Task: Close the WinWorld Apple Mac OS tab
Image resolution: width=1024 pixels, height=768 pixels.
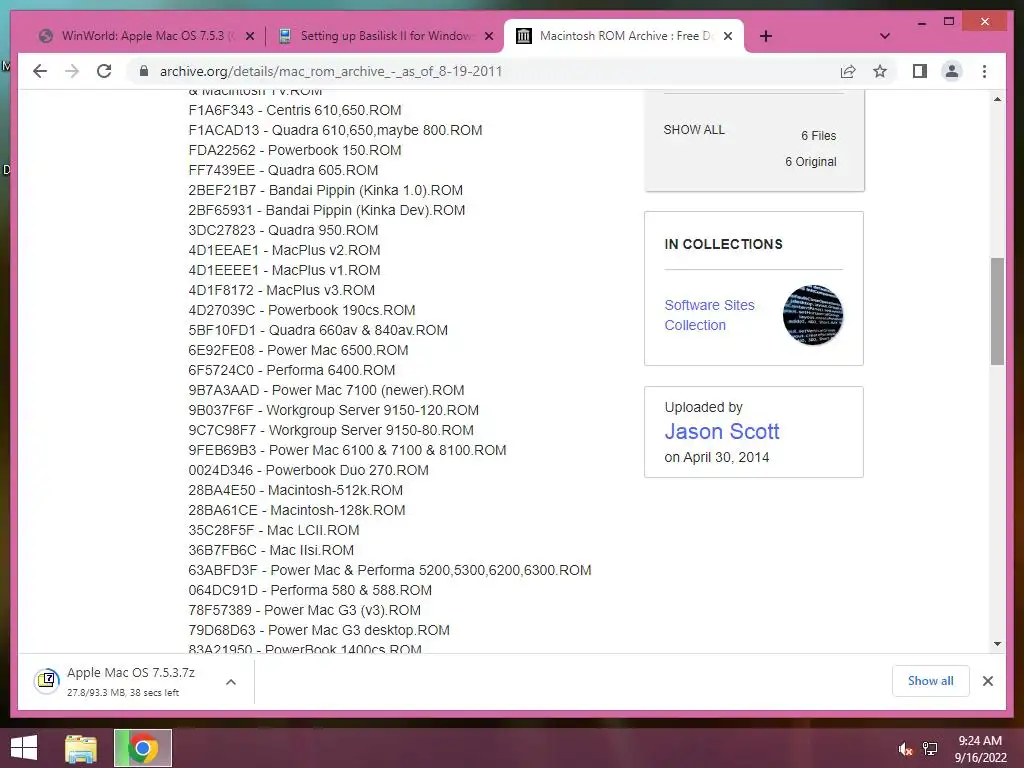Action: coord(249,36)
